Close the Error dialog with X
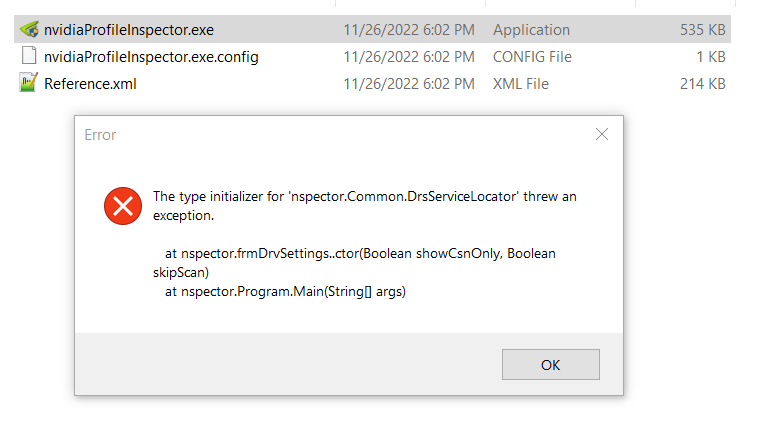 602,134
